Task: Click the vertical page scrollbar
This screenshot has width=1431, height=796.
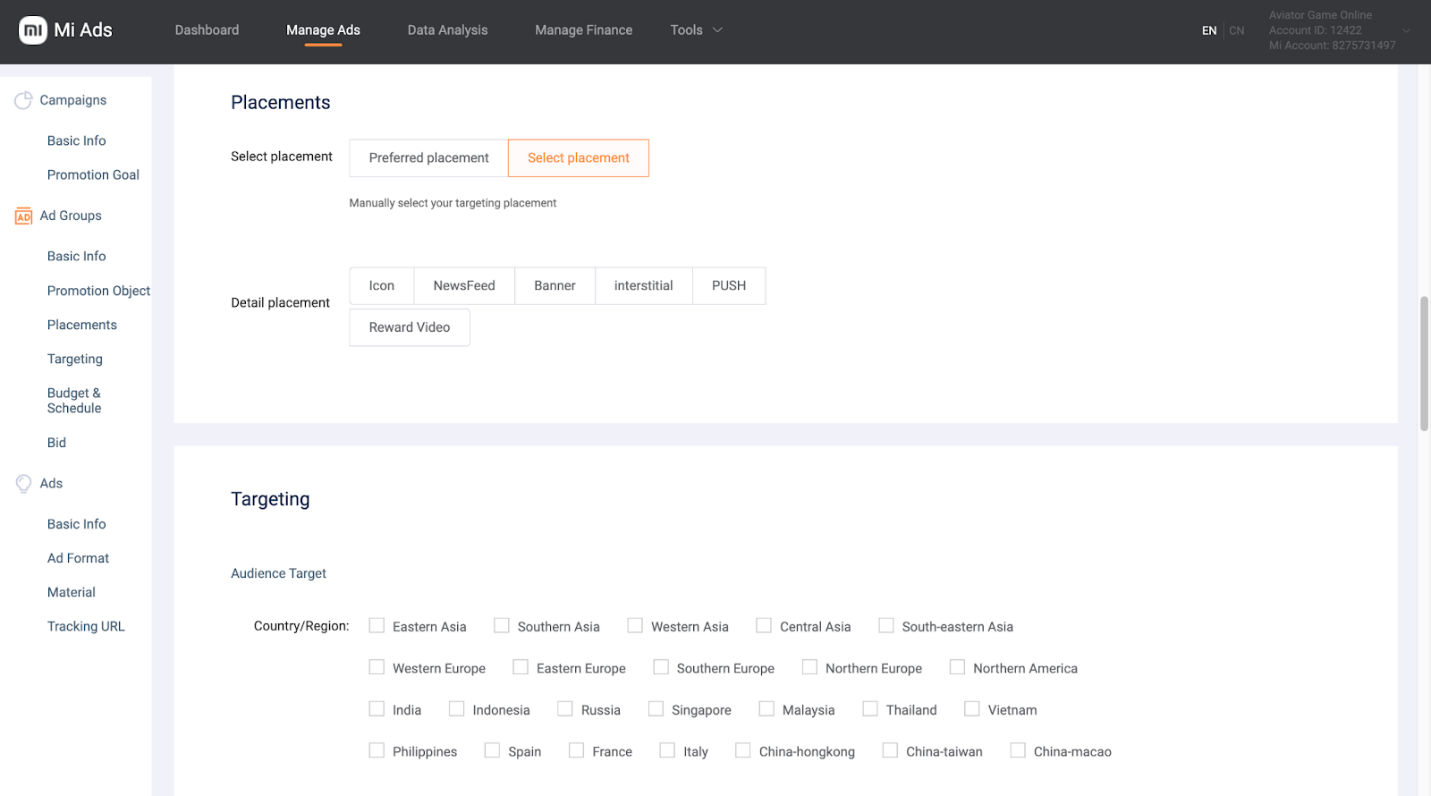Action: pos(1424,363)
